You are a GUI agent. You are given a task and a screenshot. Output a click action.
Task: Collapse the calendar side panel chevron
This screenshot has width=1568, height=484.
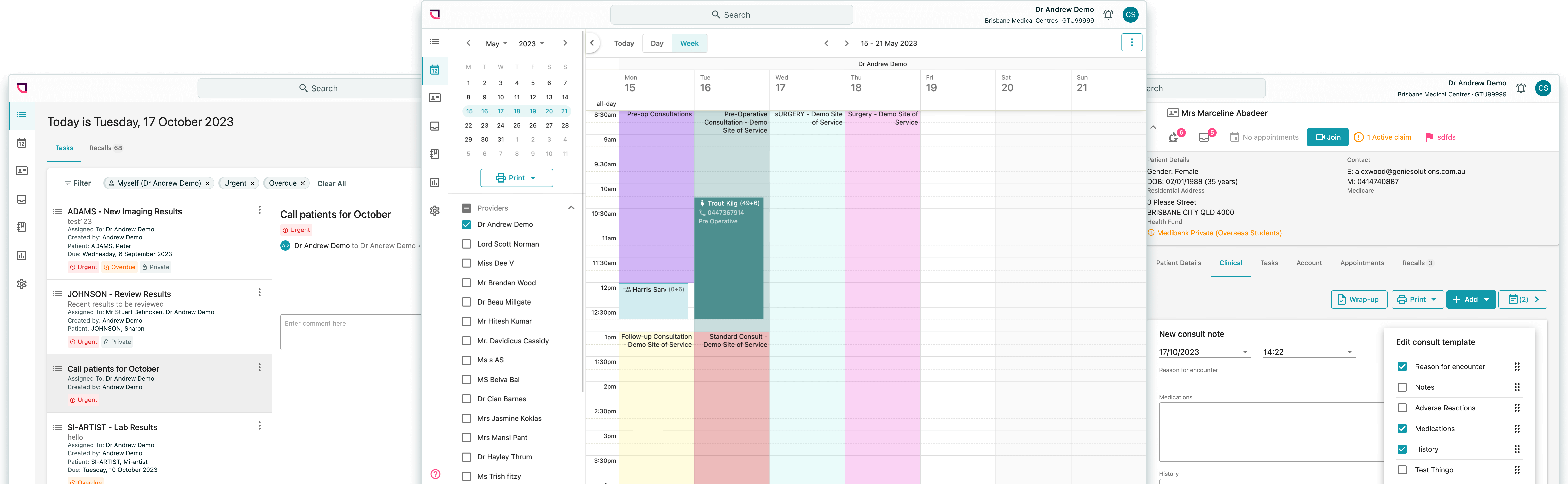pos(592,43)
